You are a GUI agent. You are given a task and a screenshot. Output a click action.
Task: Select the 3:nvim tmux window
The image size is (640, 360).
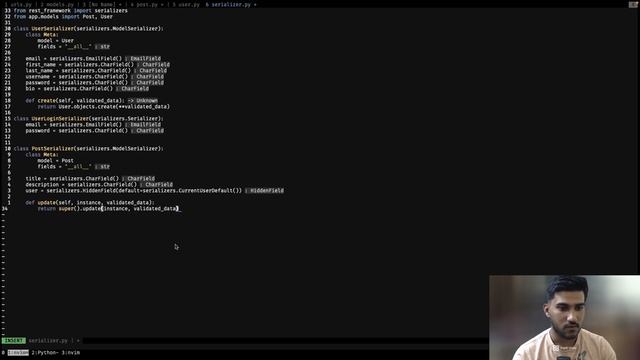(71, 353)
